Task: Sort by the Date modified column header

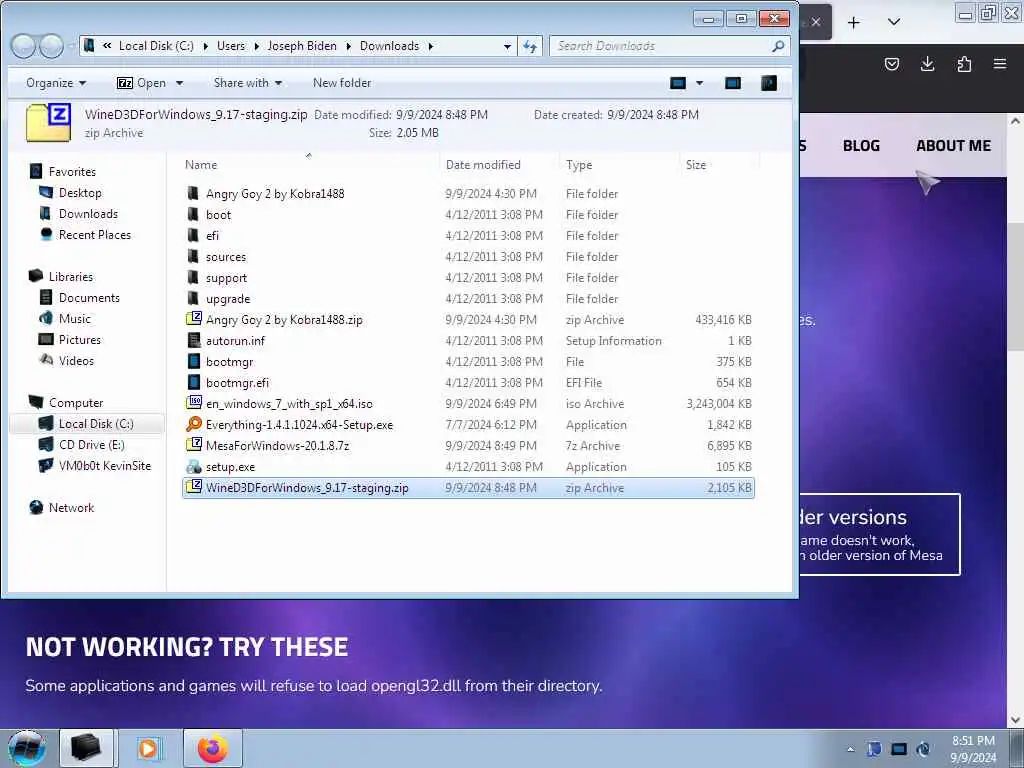Action: point(499,165)
